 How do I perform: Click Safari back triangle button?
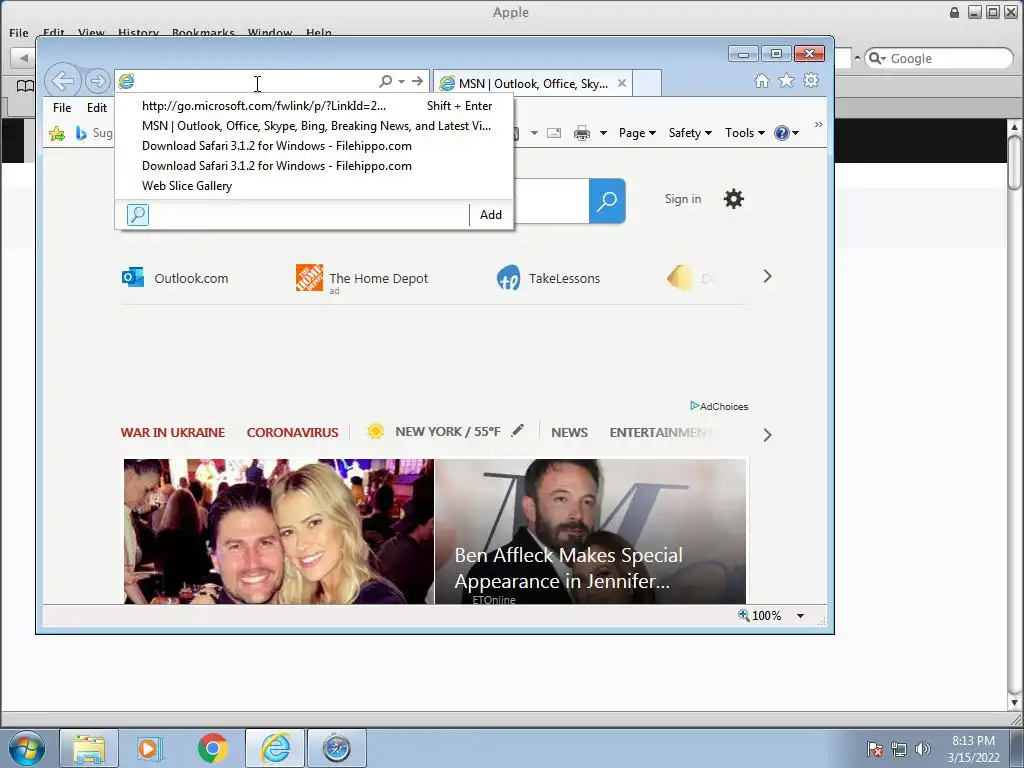pyautogui.click(x=24, y=58)
